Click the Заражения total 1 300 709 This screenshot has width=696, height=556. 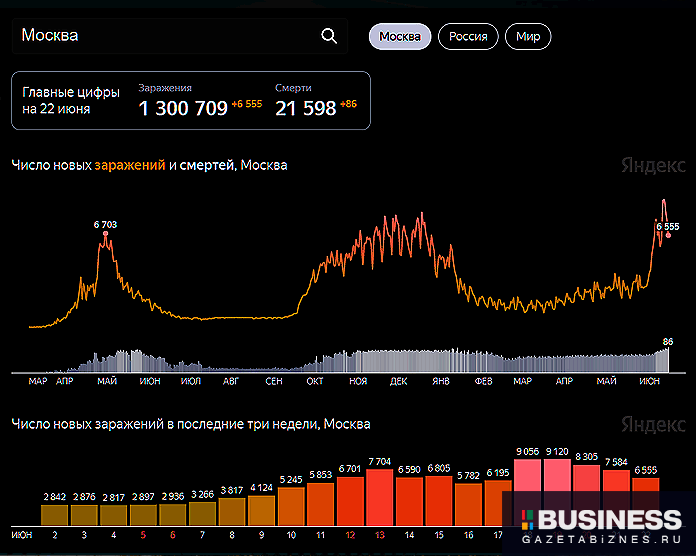[x=183, y=108]
